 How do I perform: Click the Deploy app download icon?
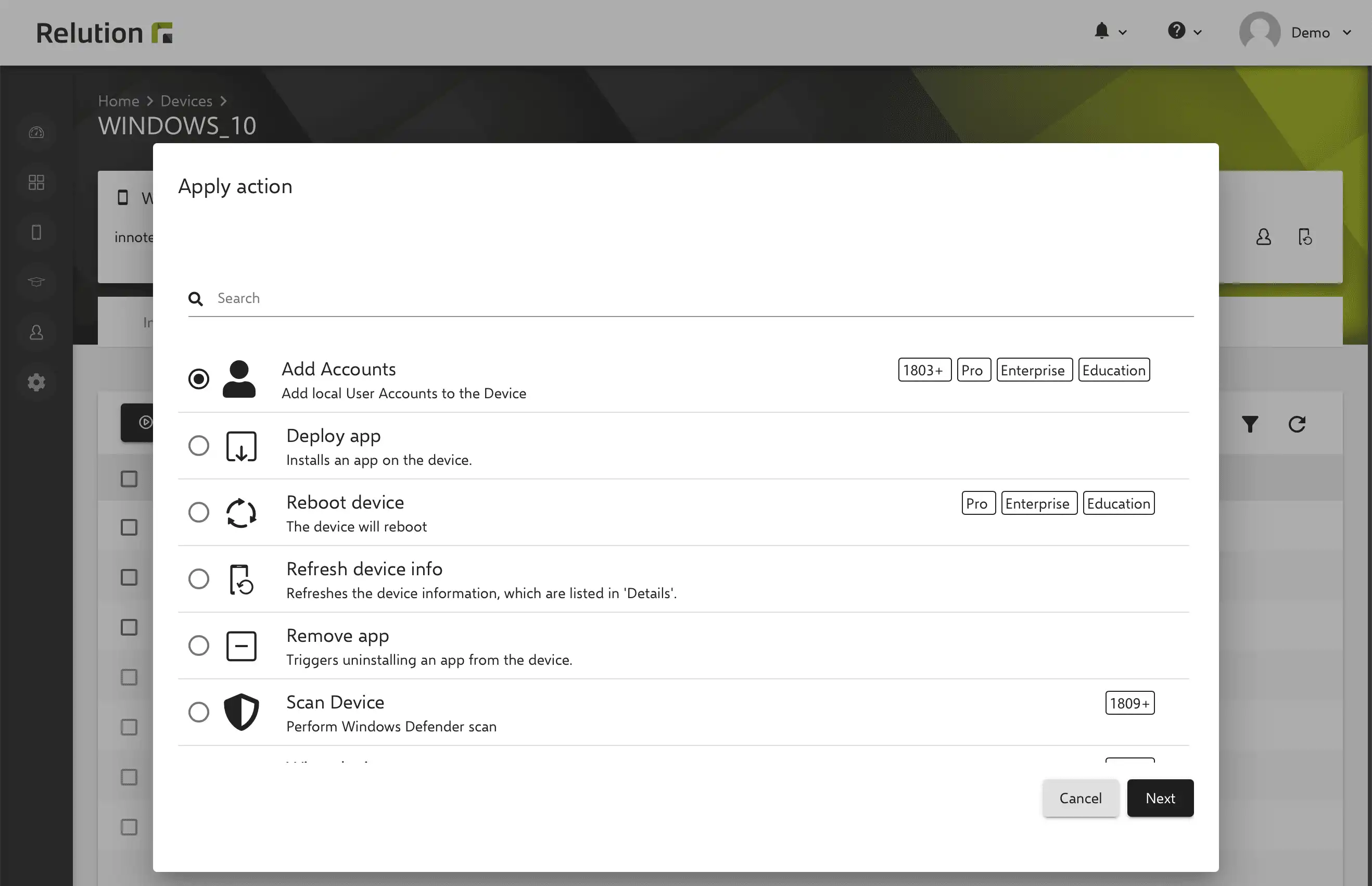point(241,447)
